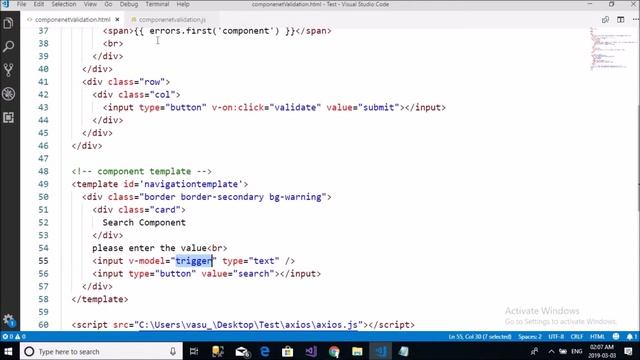Click the axios.js script path link
This screenshot has width=640, height=360.
pyautogui.click(x=248, y=325)
